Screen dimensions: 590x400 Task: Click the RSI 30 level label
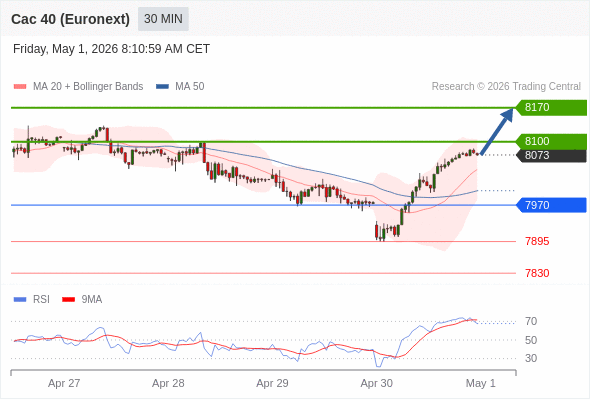(531, 358)
